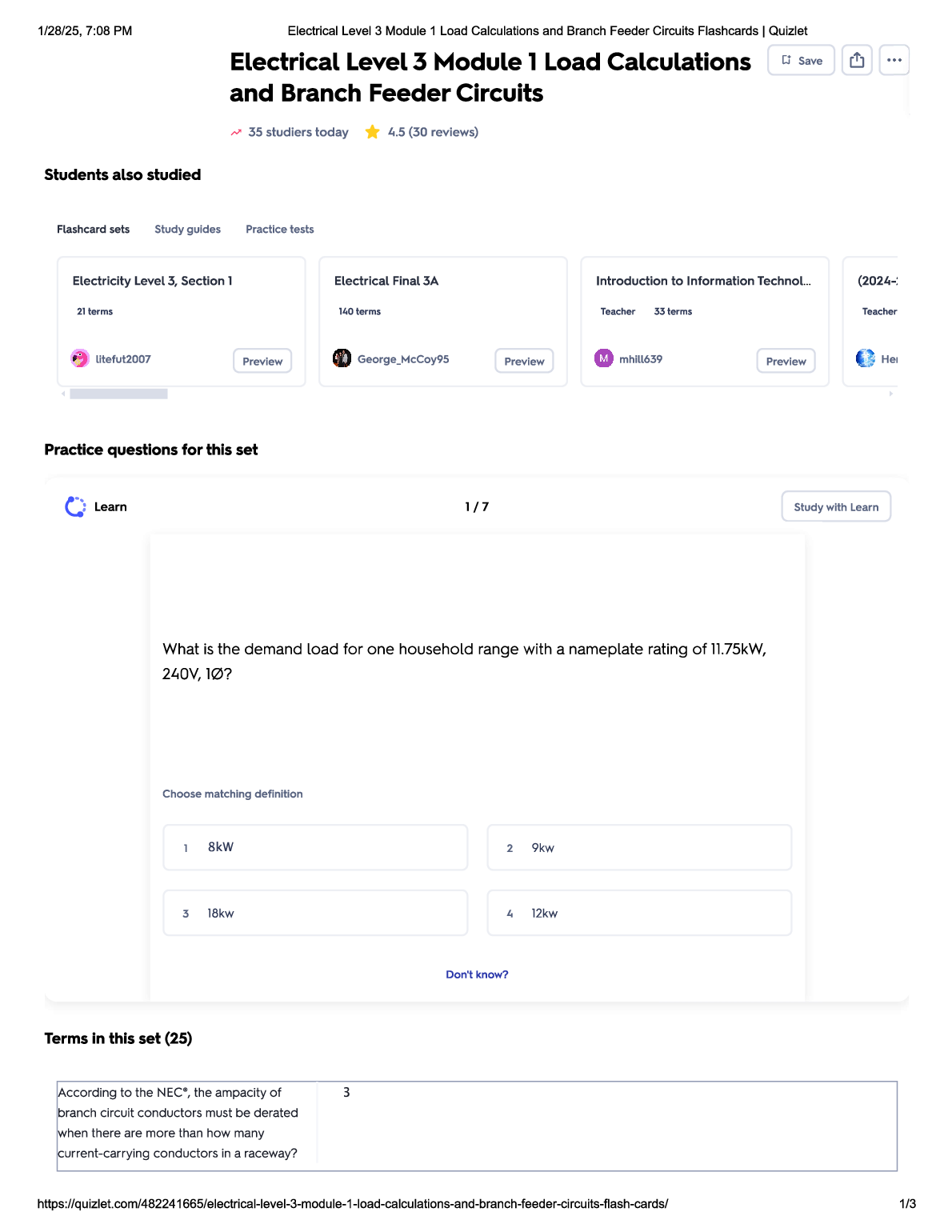Click the horizontal carousel scrollbar thumb
Viewport: 952px width, 1232px height.
click(x=118, y=394)
